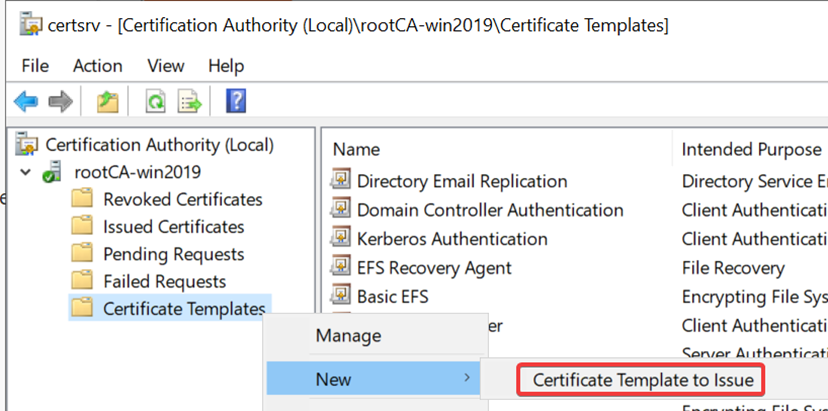The width and height of the screenshot is (828, 411).
Task: Open the Action menu
Action: click(x=97, y=66)
